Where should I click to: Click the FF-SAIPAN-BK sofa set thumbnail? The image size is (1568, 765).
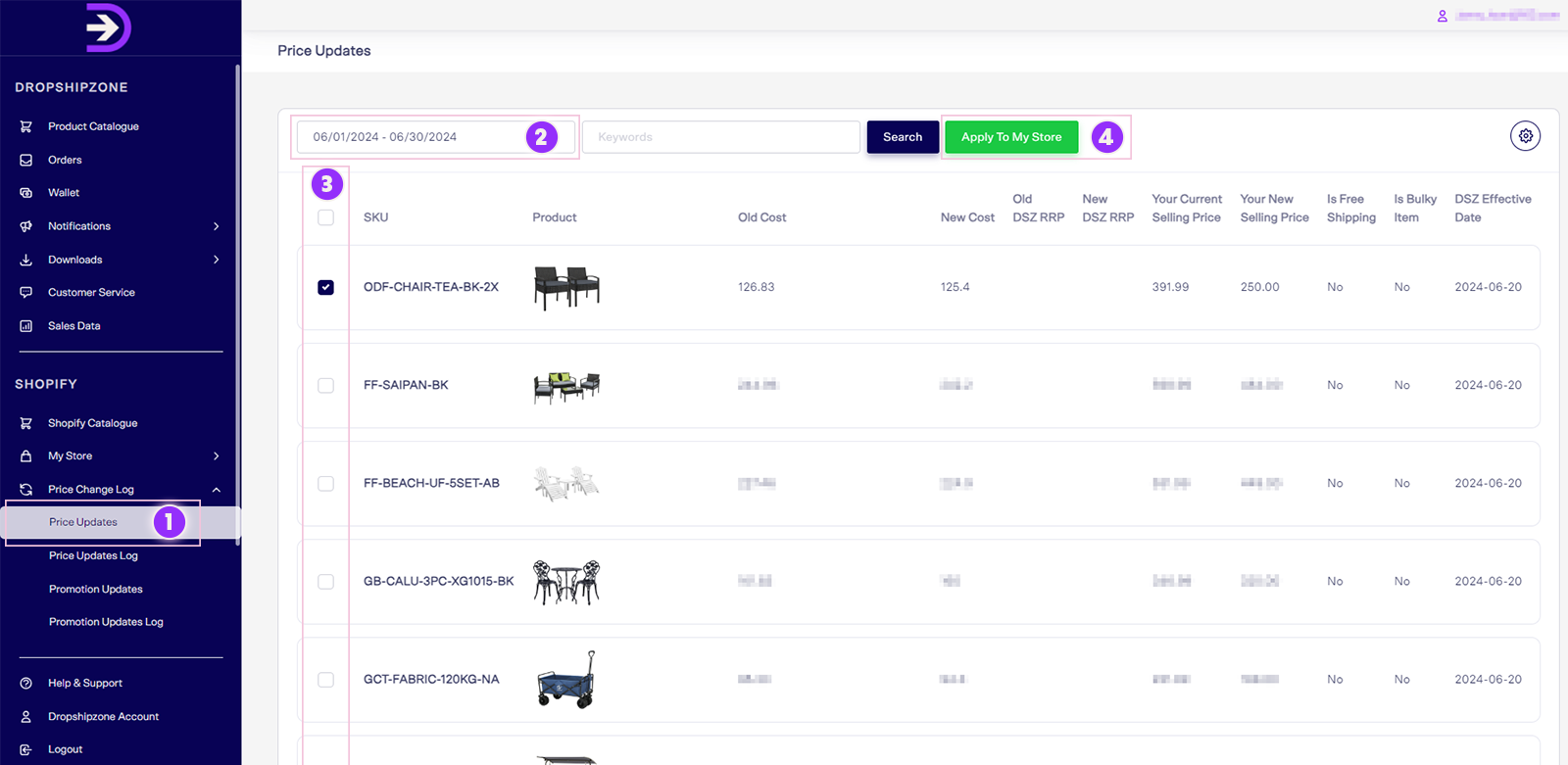coord(566,388)
